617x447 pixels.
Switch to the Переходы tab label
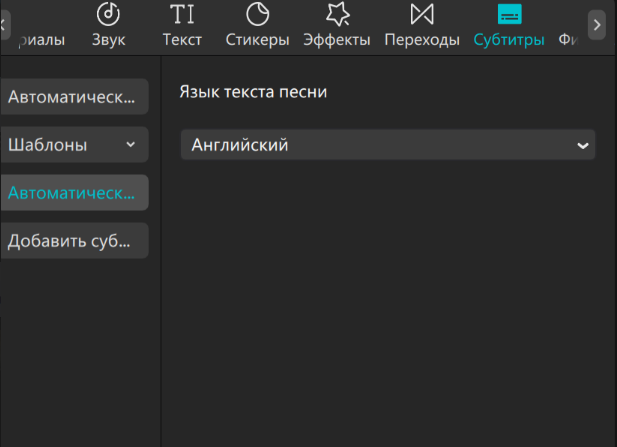(422, 40)
